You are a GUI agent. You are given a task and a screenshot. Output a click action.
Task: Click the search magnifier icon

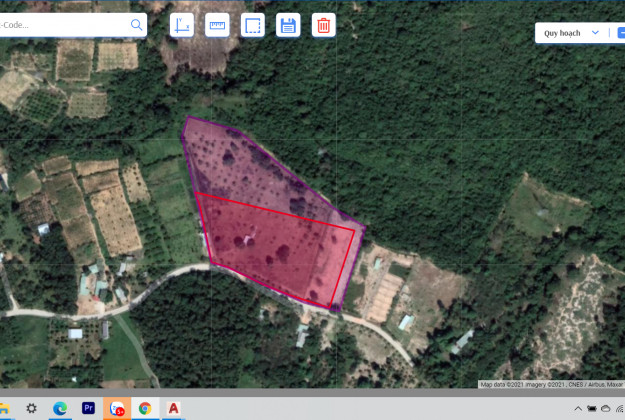pos(136,24)
